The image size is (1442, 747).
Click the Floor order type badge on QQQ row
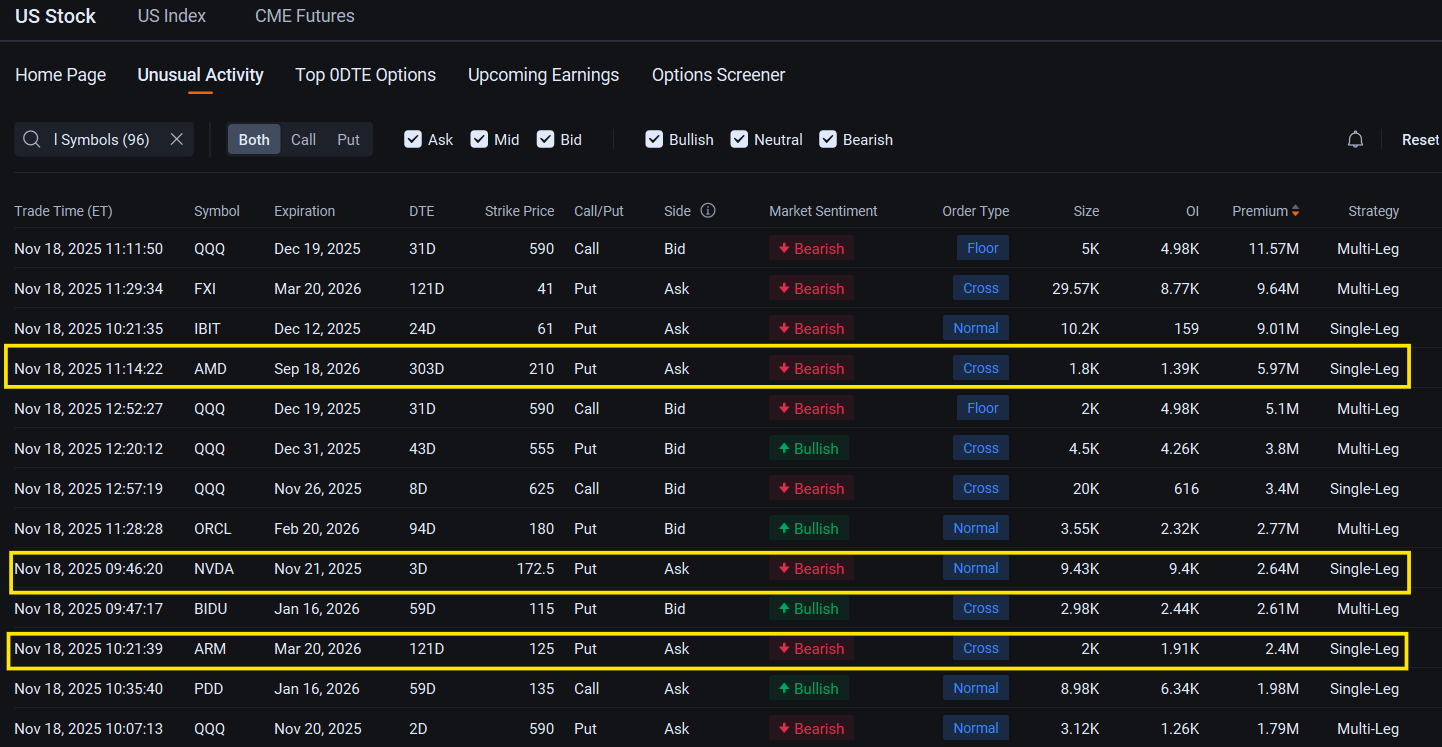tap(982, 247)
